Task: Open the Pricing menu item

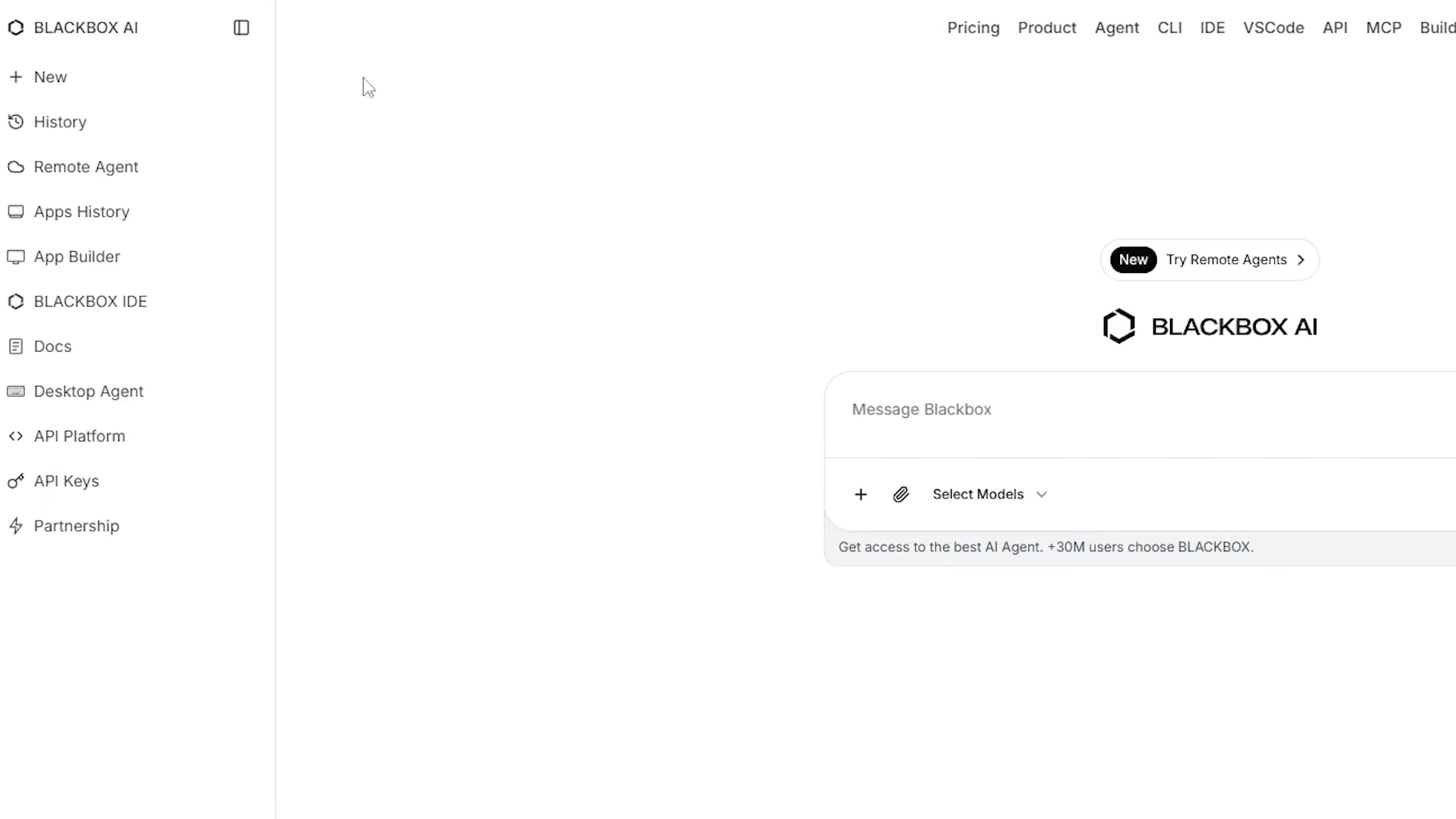Action: (973, 28)
